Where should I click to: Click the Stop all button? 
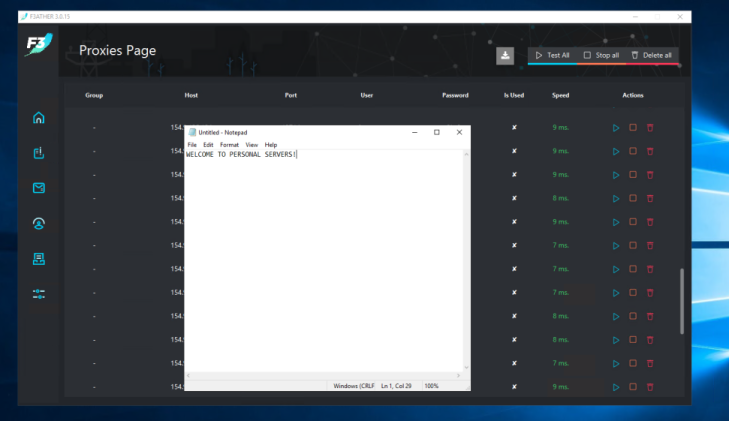601,55
